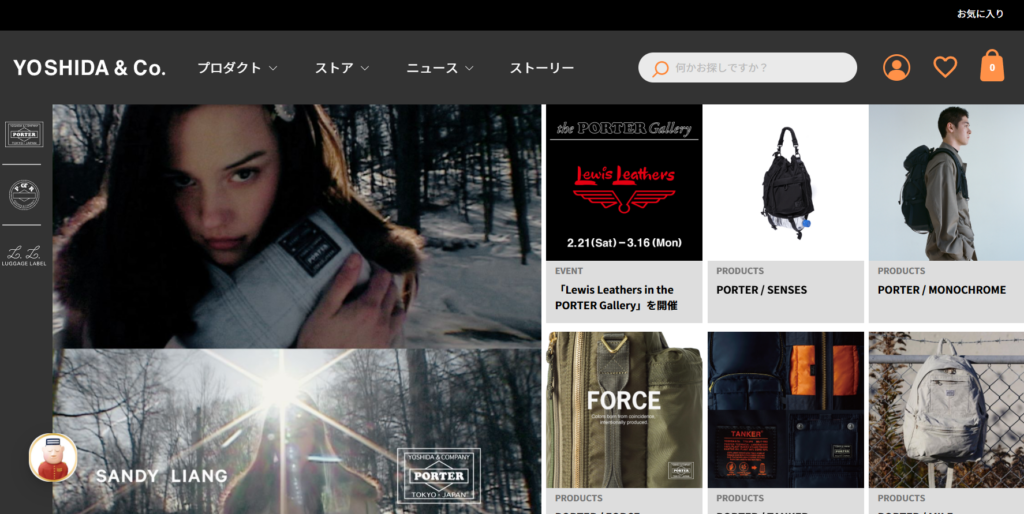Open the shopping bag cart icon
Image resolution: width=1024 pixels, height=514 pixels.
pos(991,66)
